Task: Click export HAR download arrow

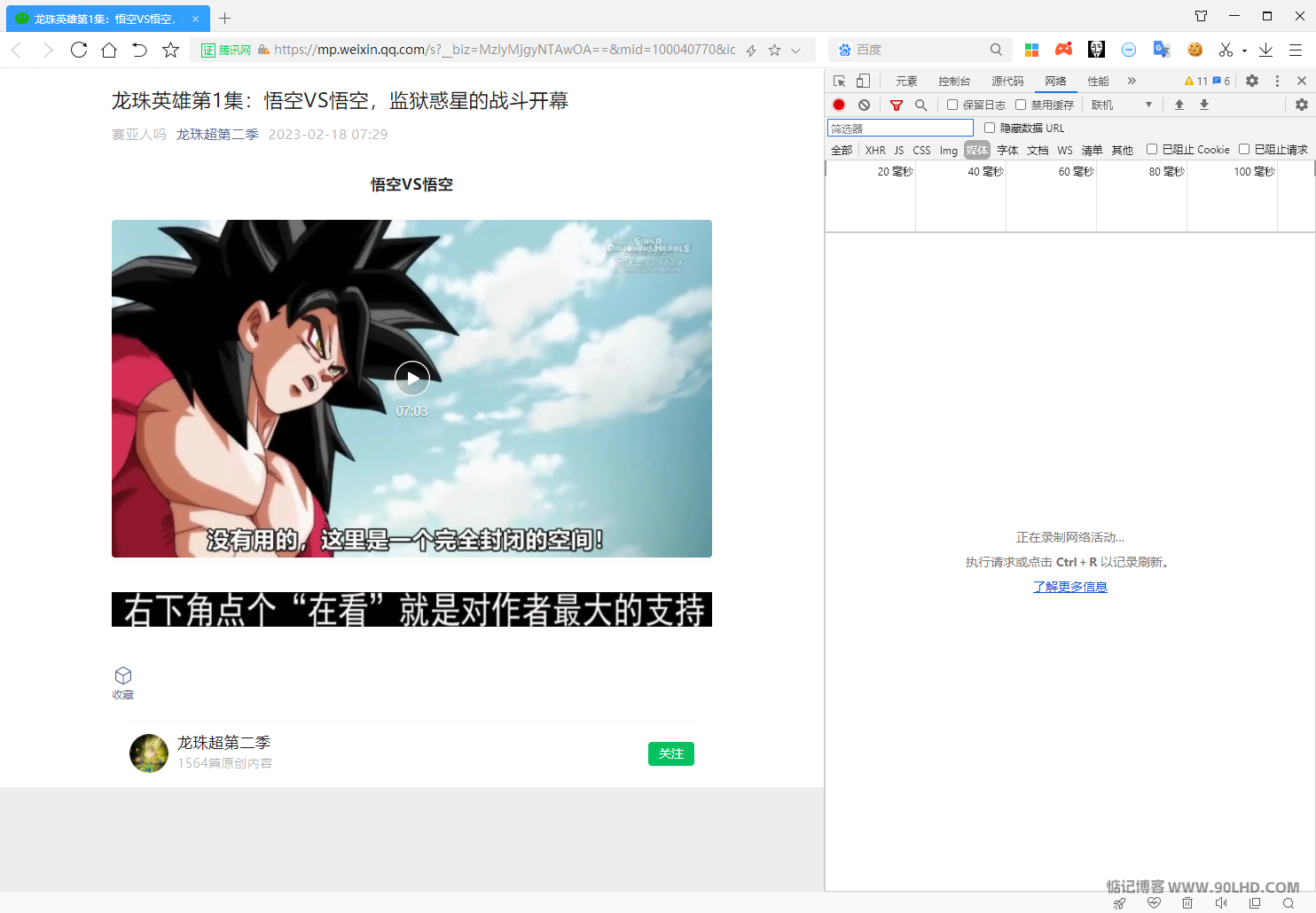Action: pyautogui.click(x=1204, y=105)
